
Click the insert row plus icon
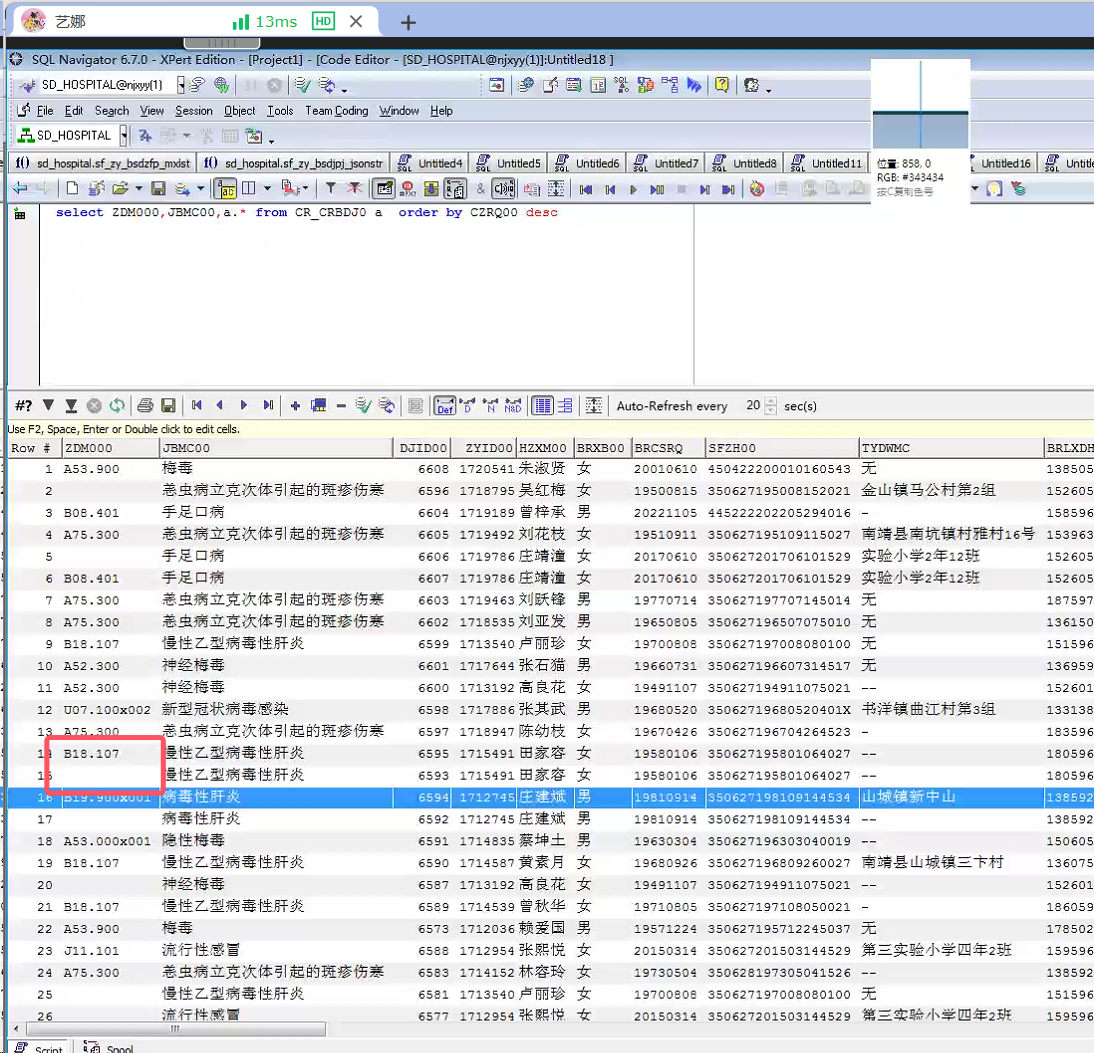tap(295, 405)
